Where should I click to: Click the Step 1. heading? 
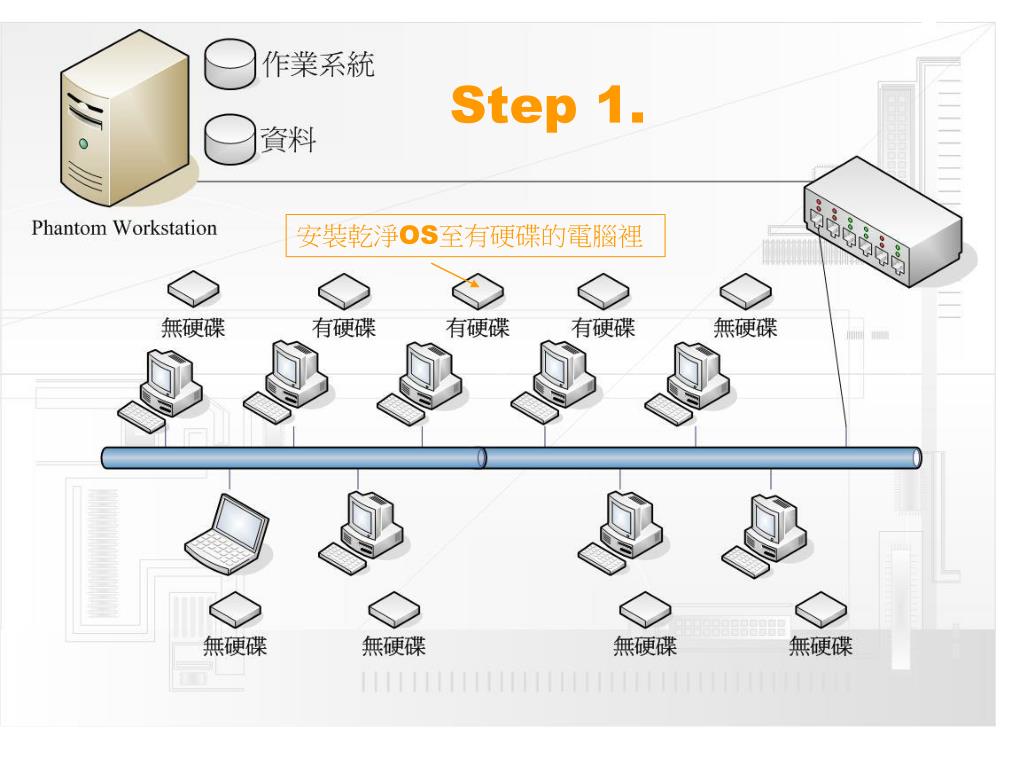[x=547, y=106]
